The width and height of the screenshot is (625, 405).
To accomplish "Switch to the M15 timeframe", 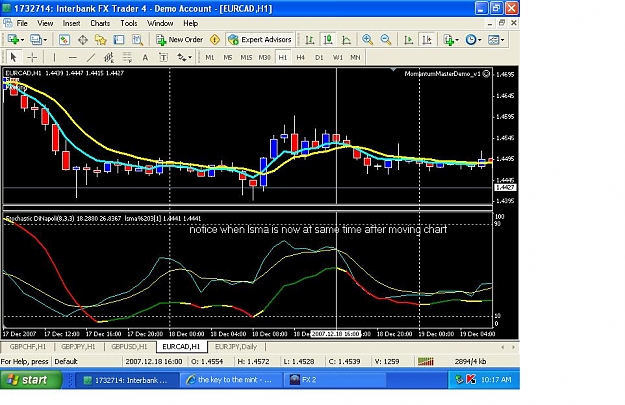I will (x=246, y=57).
